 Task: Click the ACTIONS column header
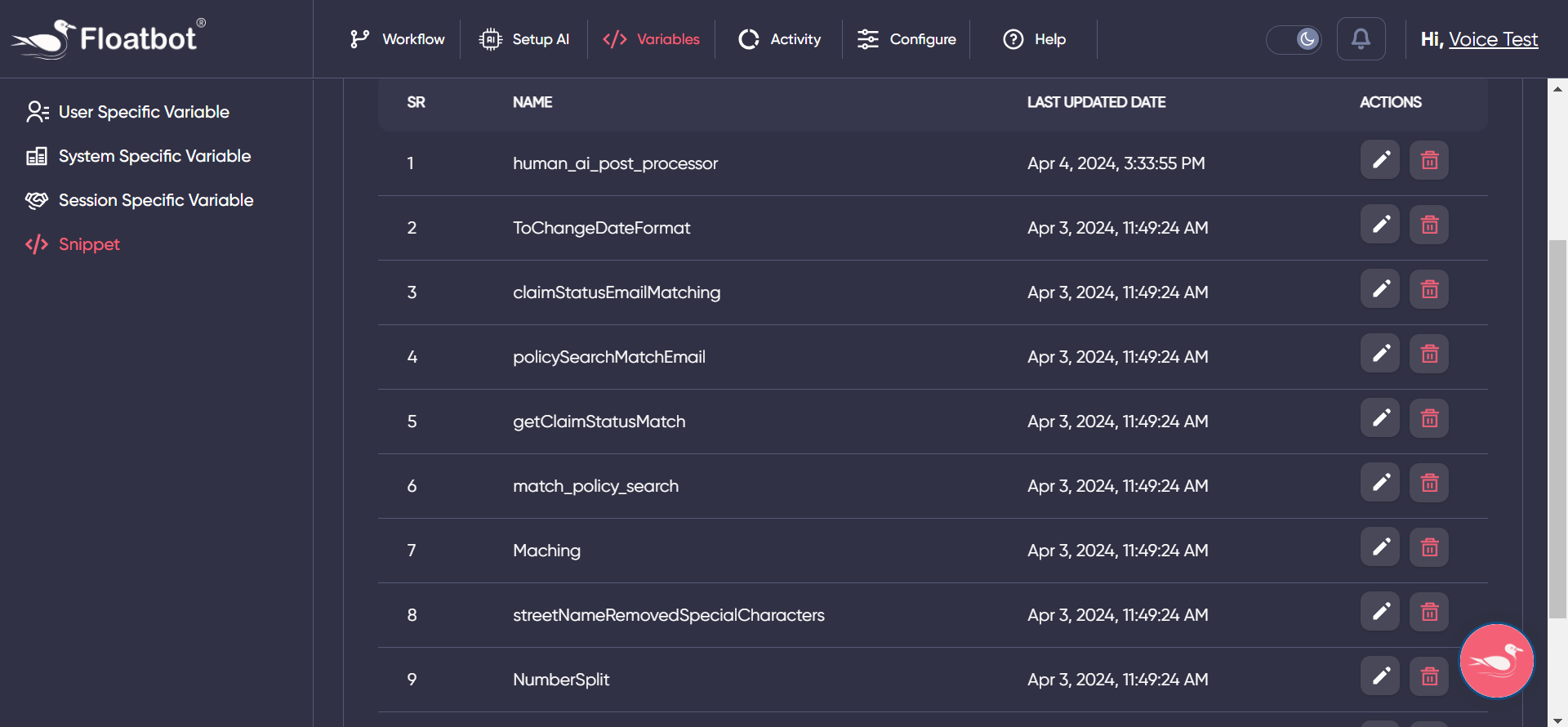[x=1390, y=102]
